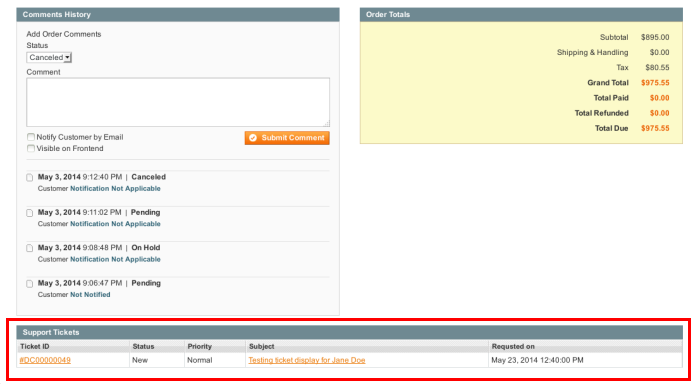Click 'Notification Not Applicable' under 9:11:02 PM entry
Image resolution: width=700 pixels, height=386 pixels.
[x=115, y=224]
